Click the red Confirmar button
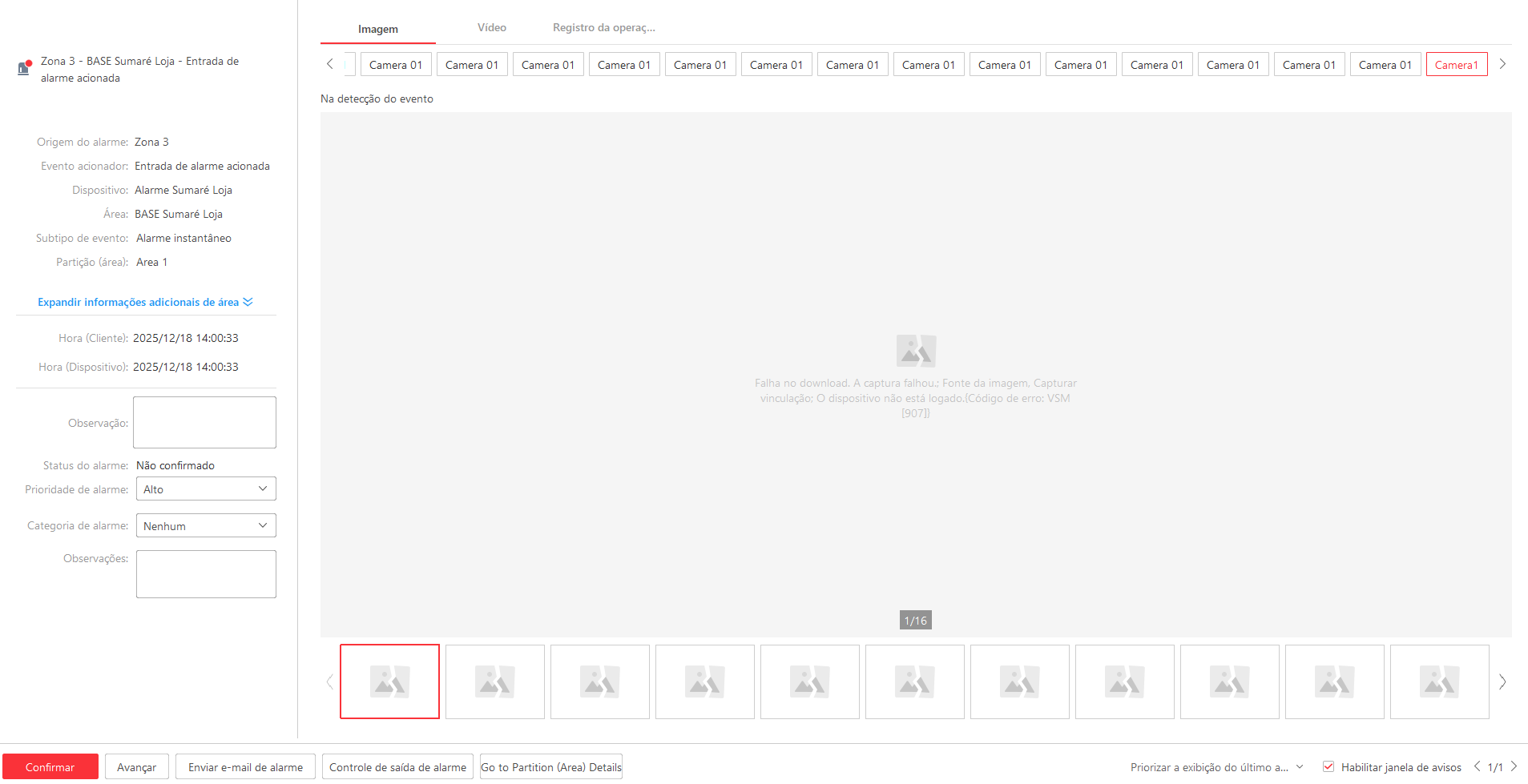The image size is (1528, 784). click(x=50, y=767)
